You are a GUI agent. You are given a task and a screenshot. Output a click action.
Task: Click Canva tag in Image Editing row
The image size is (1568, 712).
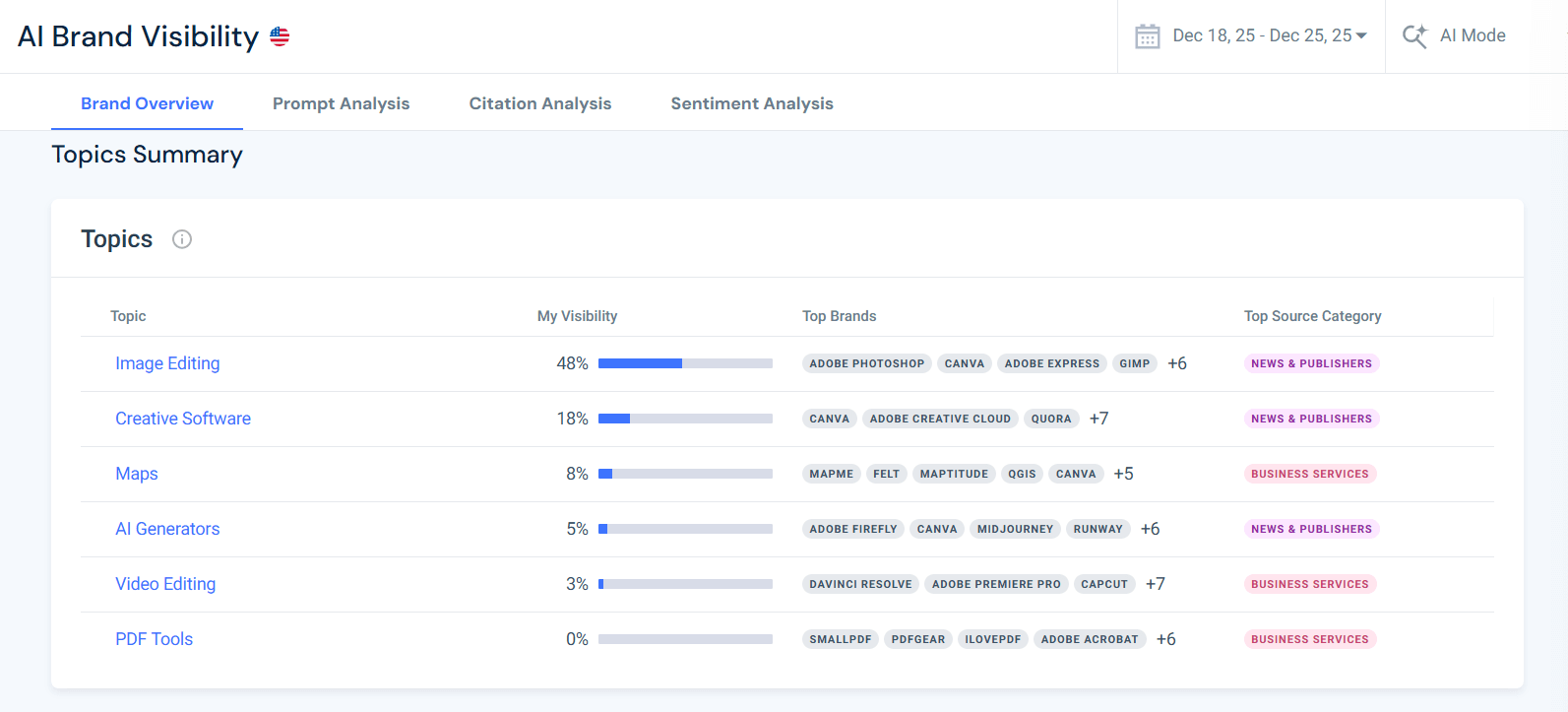pyautogui.click(x=965, y=363)
